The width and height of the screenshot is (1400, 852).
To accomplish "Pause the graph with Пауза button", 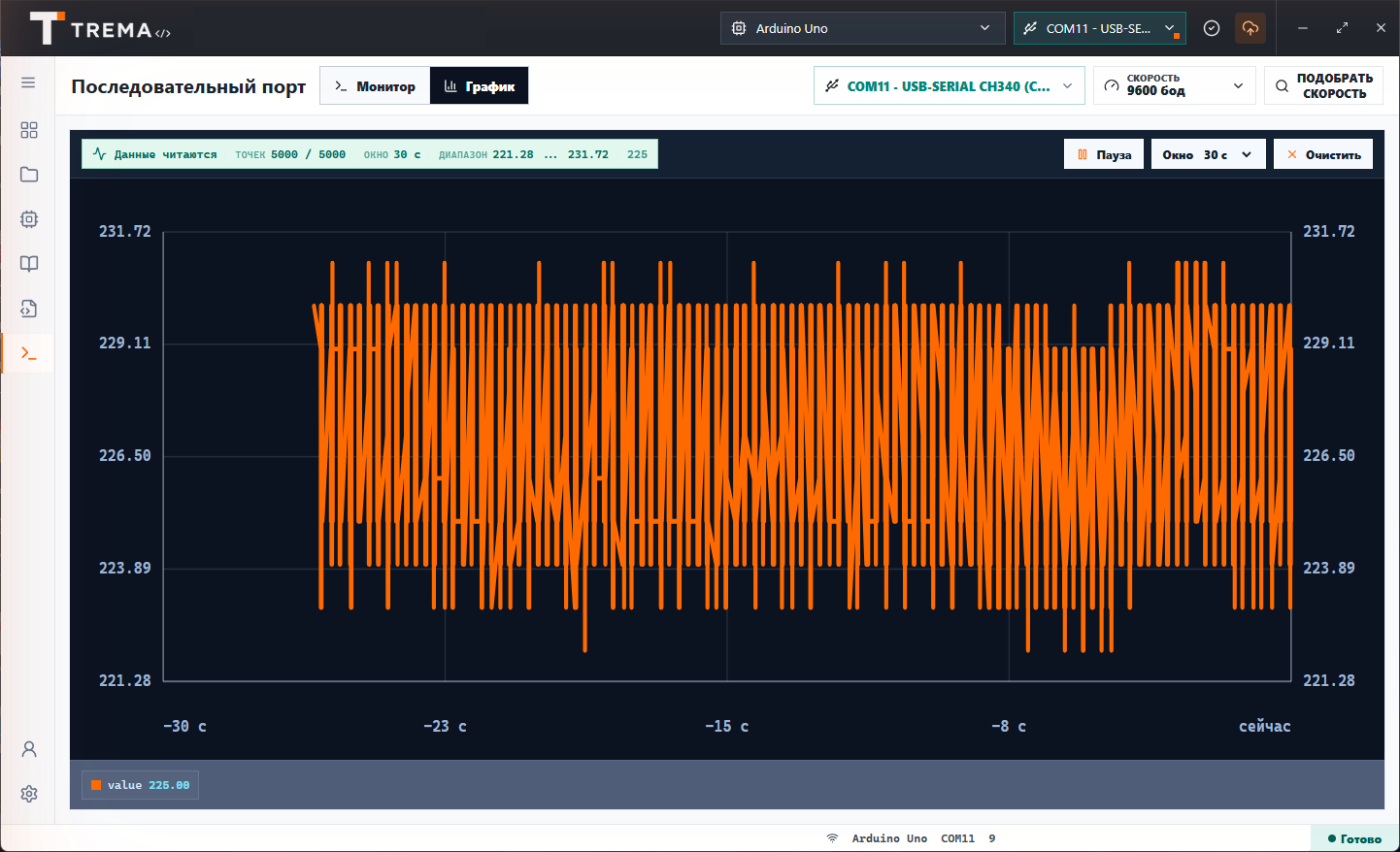I will 1104,154.
